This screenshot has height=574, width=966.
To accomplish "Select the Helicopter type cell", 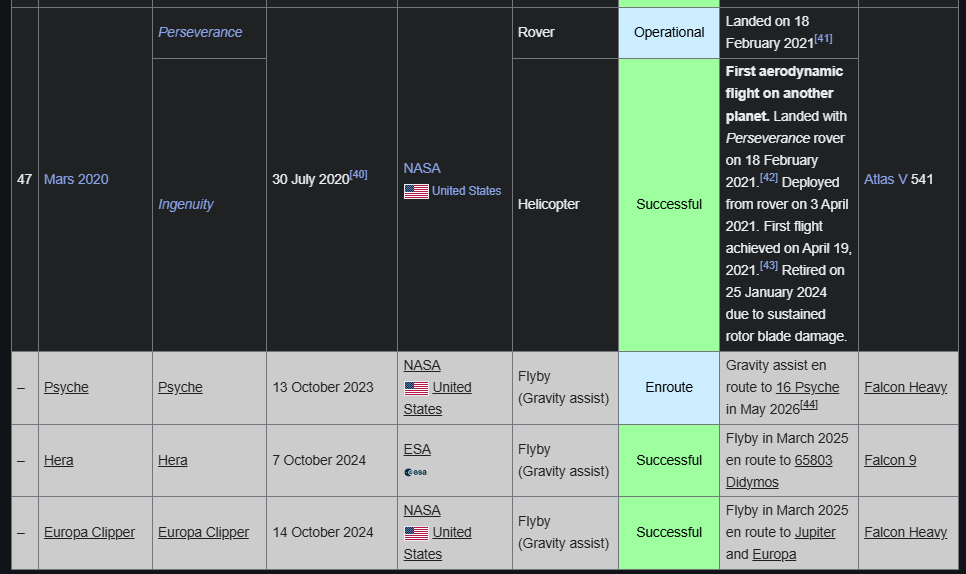I will point(565,204).
